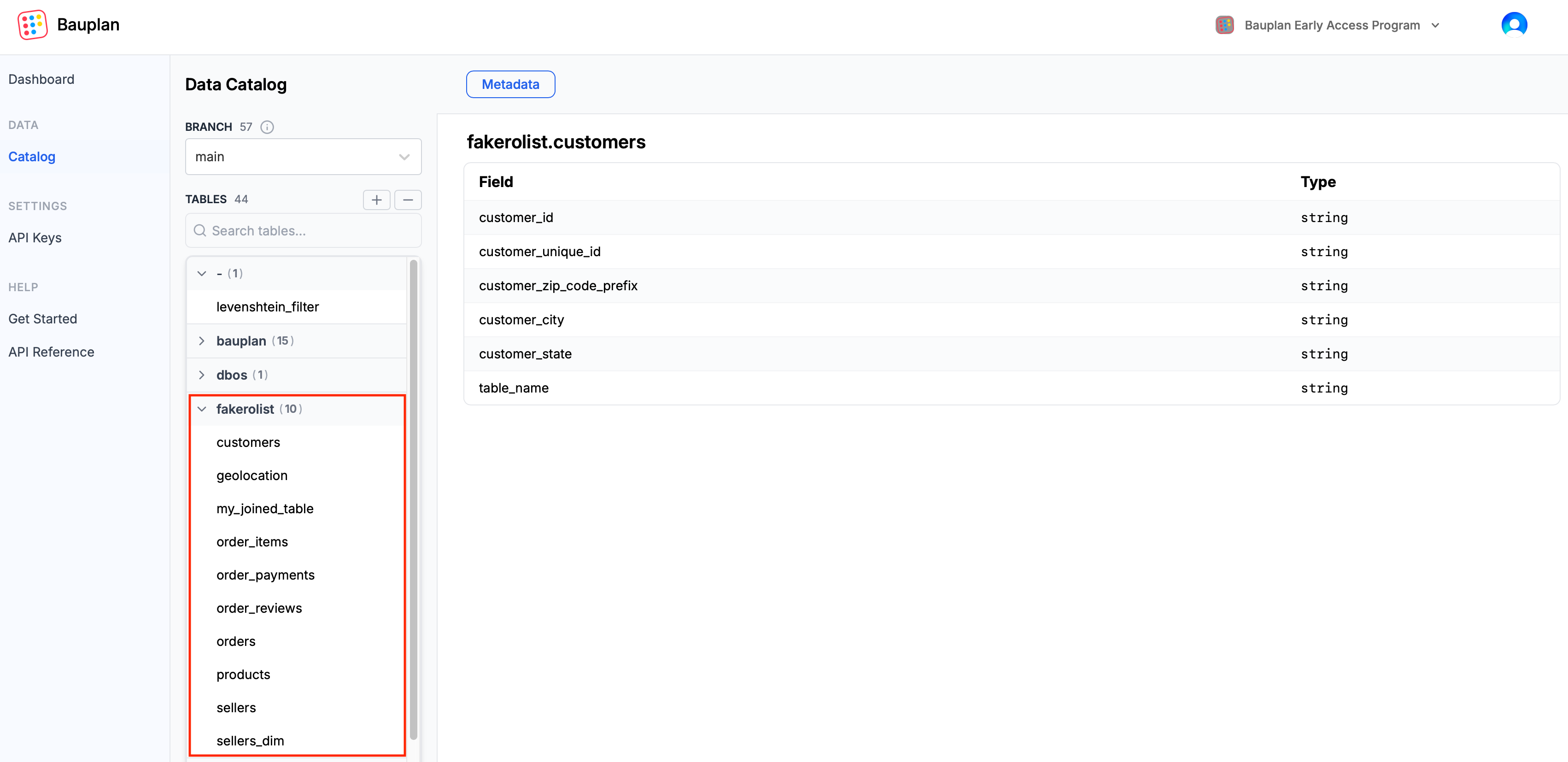Viewport: 1568px width, 762px height.
Task: Click the branch info icon
Action: pos(267,127)
